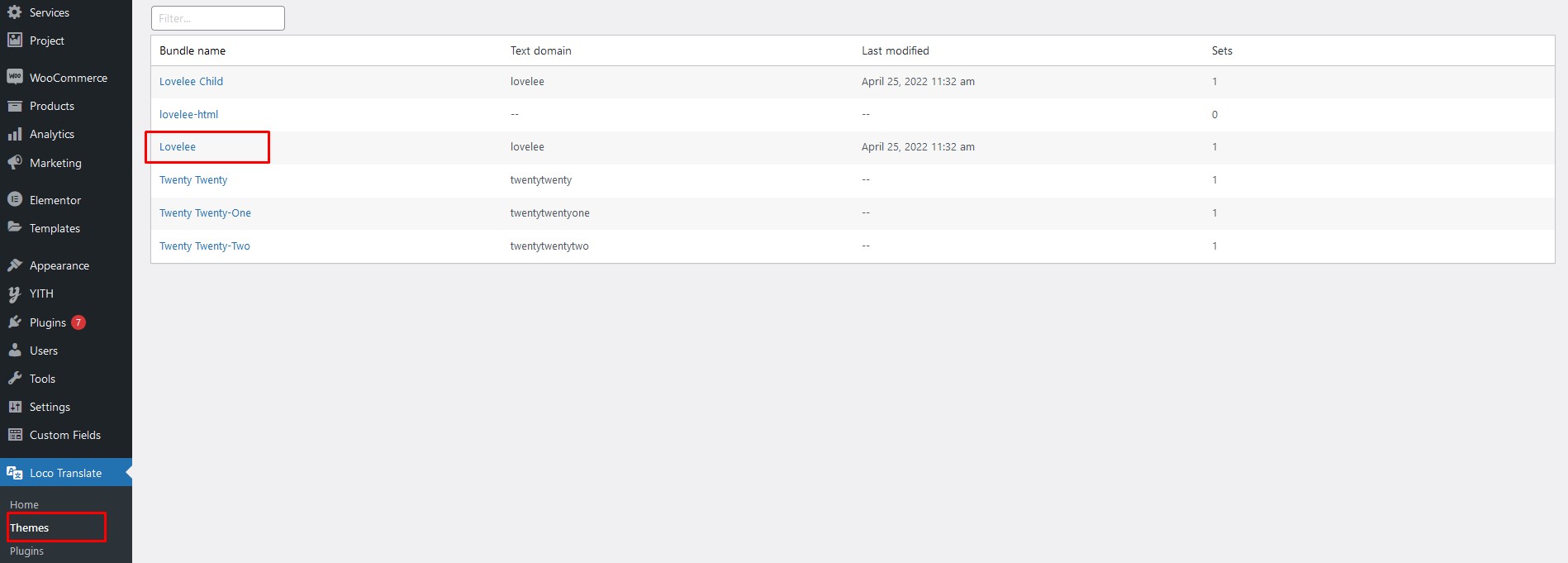Click the Templates folder icon
Image resolution: width=1568 pixels, height=563 pixels.
[x=14, y=227]
